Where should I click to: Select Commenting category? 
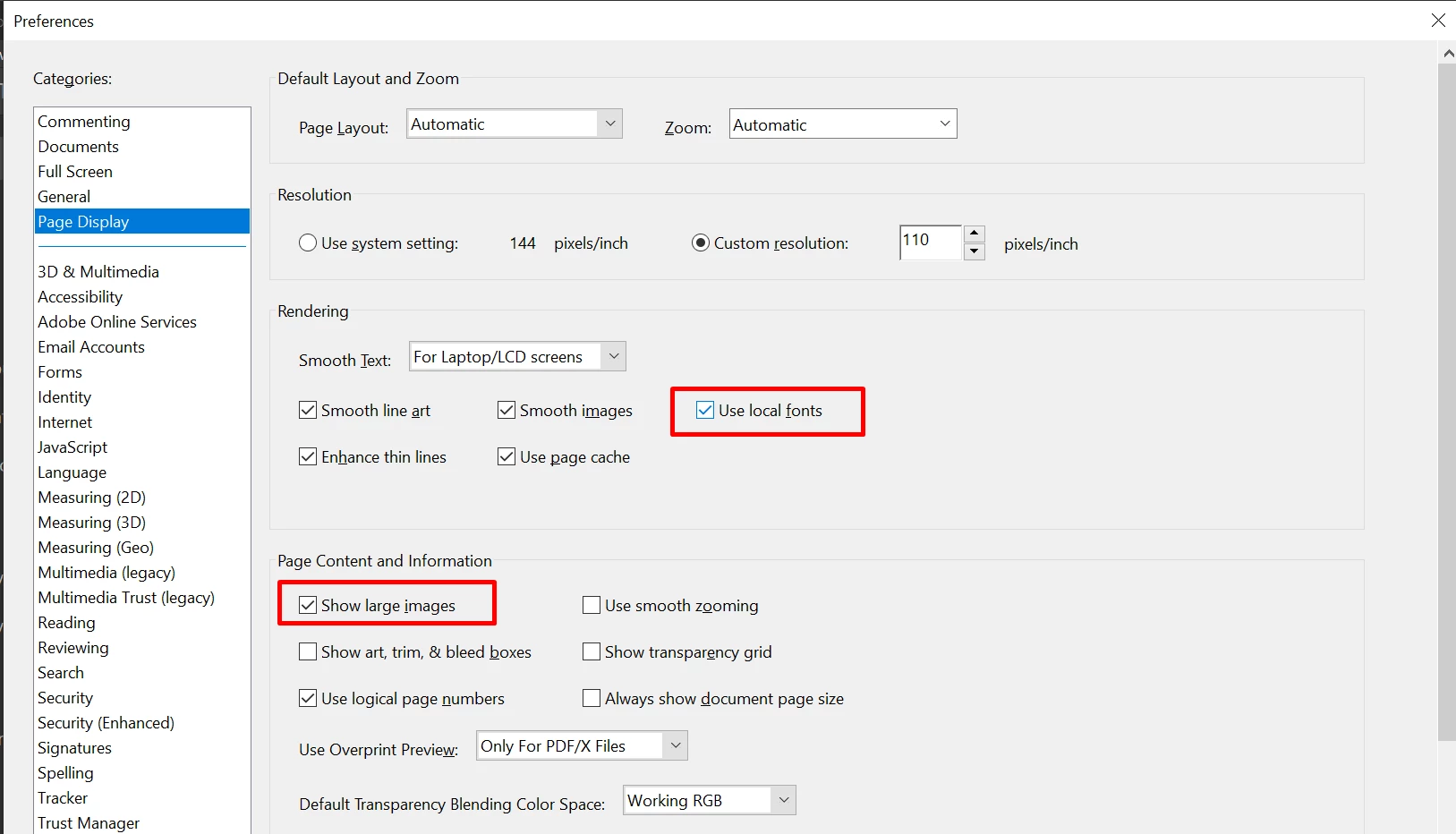141,121
